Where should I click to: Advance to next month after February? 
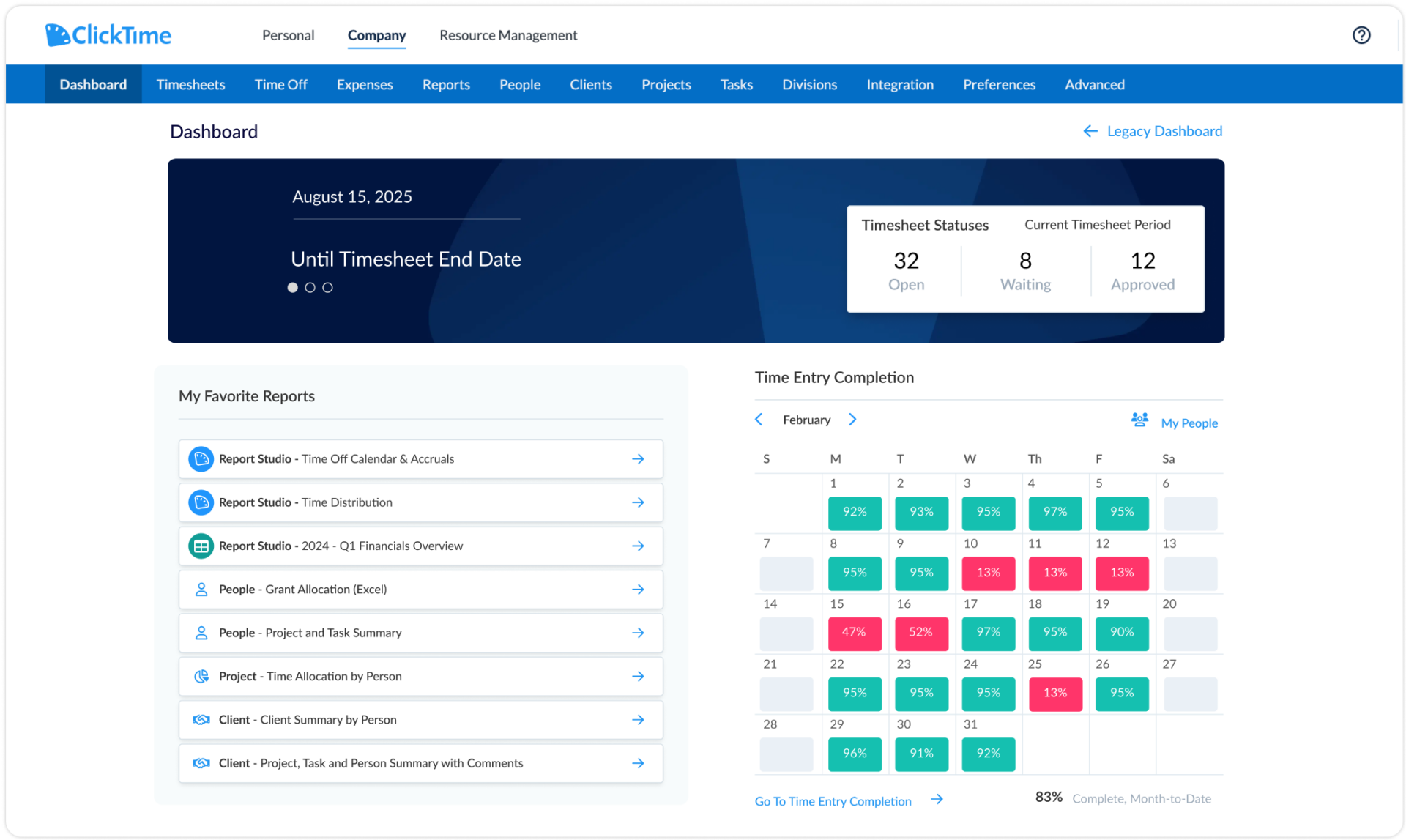[852, 420]
